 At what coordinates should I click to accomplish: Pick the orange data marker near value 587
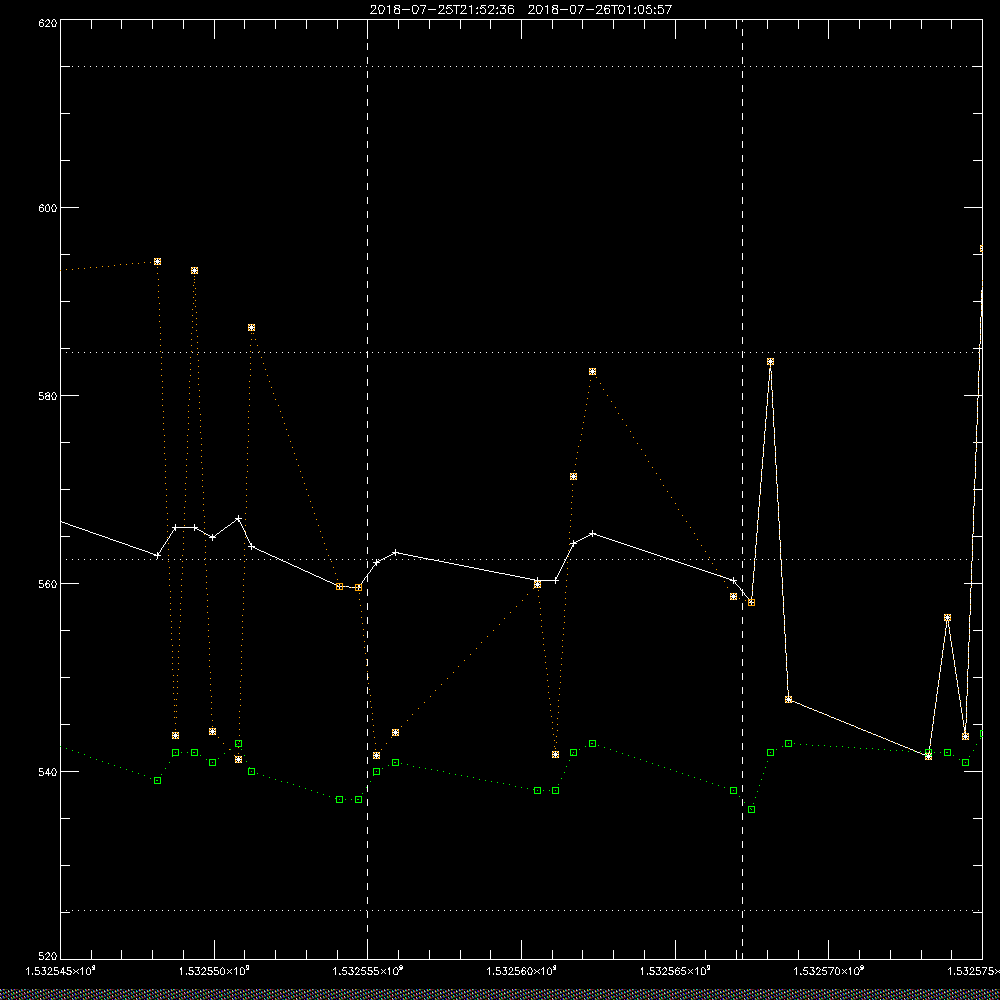(x=251, y=327)
